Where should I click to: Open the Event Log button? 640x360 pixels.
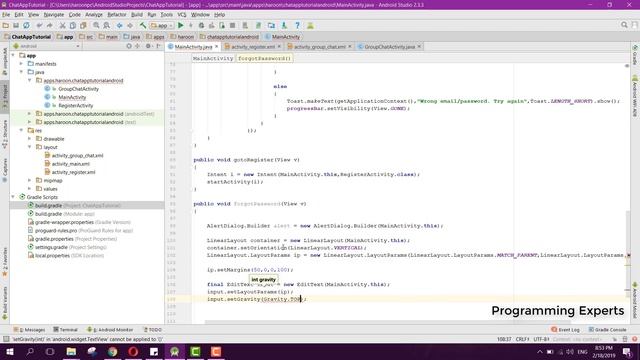point(565,329)
